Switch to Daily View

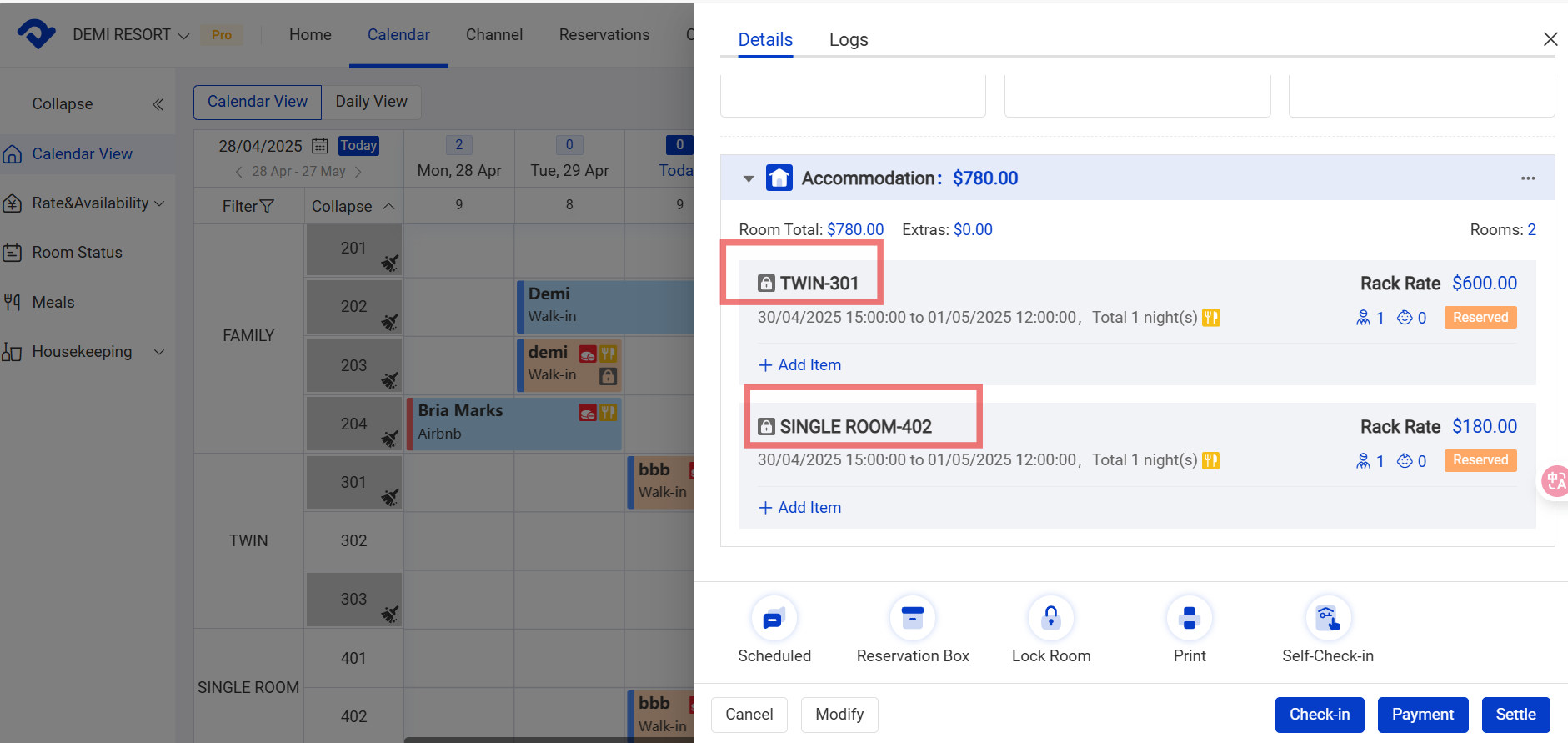371,102
